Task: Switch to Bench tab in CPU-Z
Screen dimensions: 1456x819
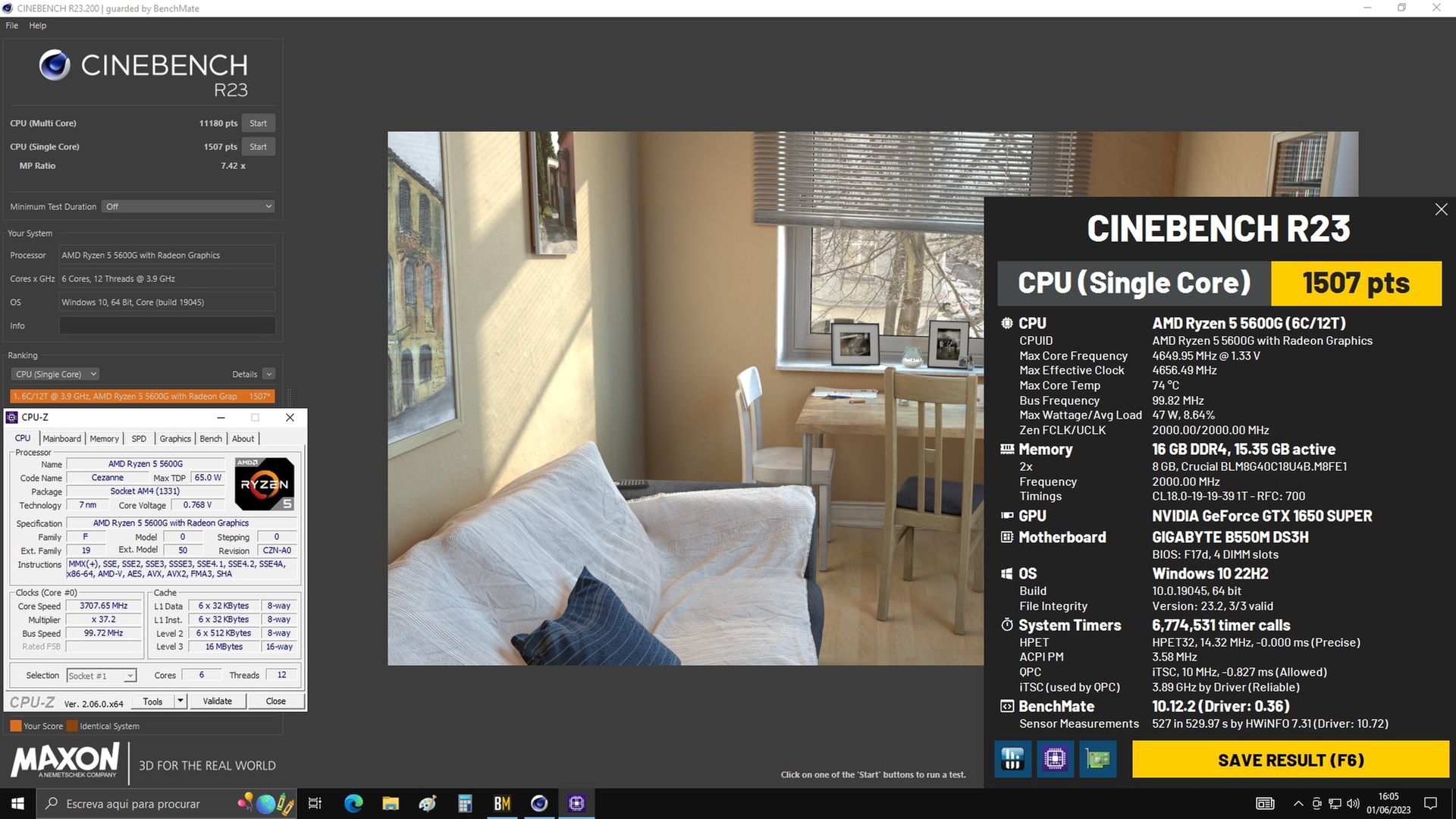Action: tap(211, 438)
